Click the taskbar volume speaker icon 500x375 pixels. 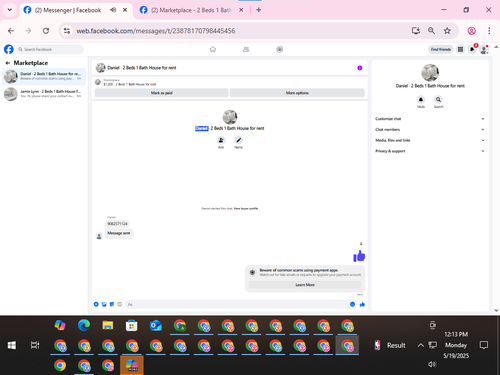432,364
